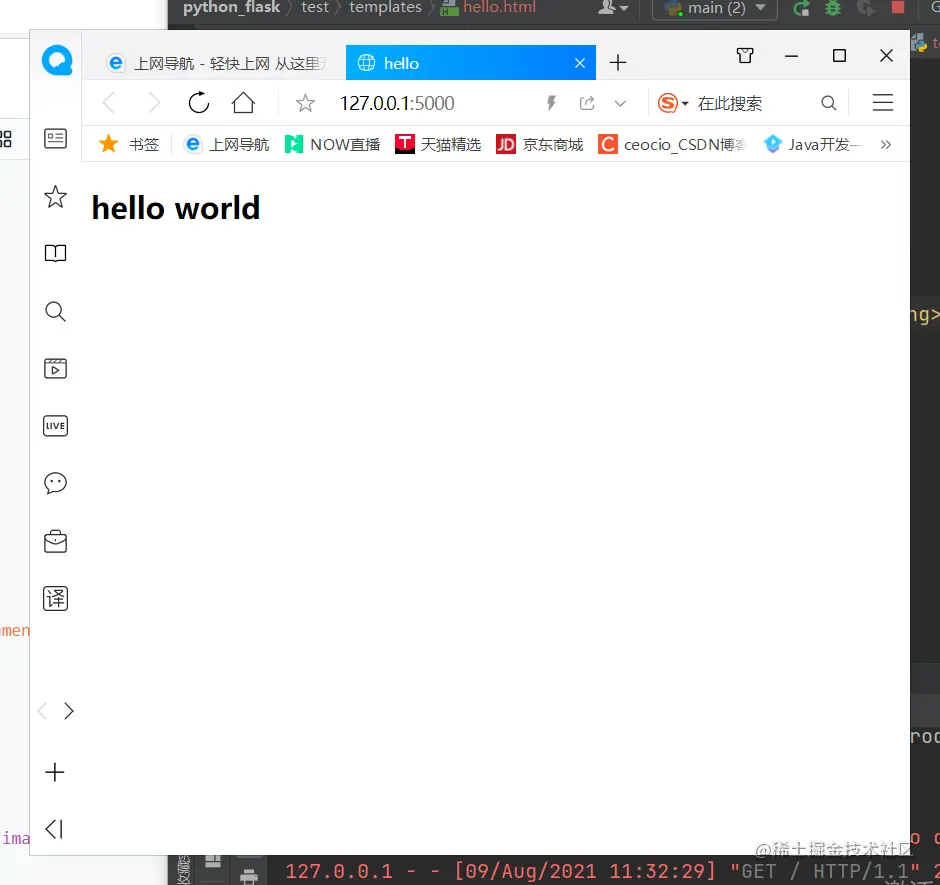Click the 127.0.0.1:5000 address field
The width and height of the screenshot is (940, 885).
pos(397,103)
